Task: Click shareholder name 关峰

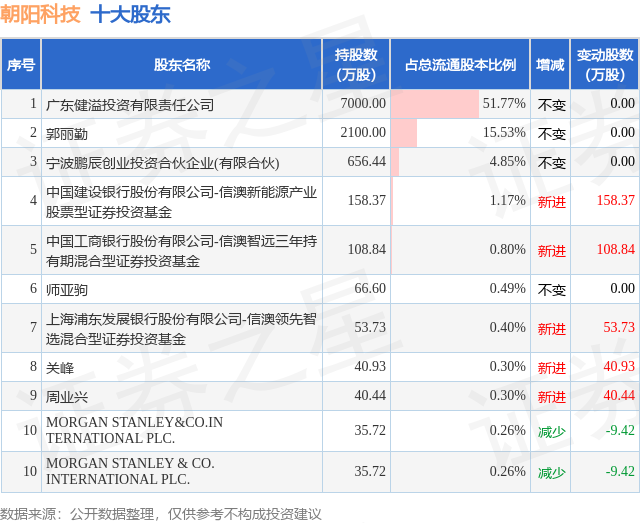Action: [x=60, y=368]
